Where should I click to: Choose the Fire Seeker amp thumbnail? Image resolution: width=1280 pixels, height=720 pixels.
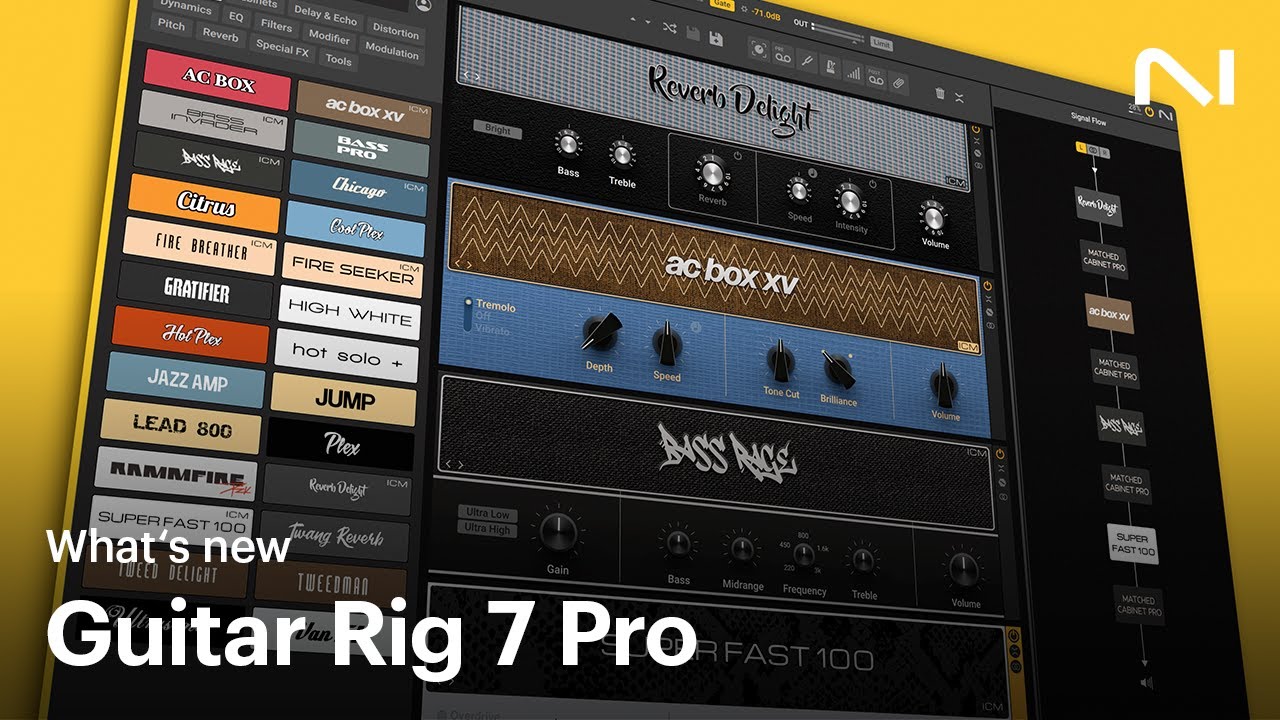pos(353,268)
